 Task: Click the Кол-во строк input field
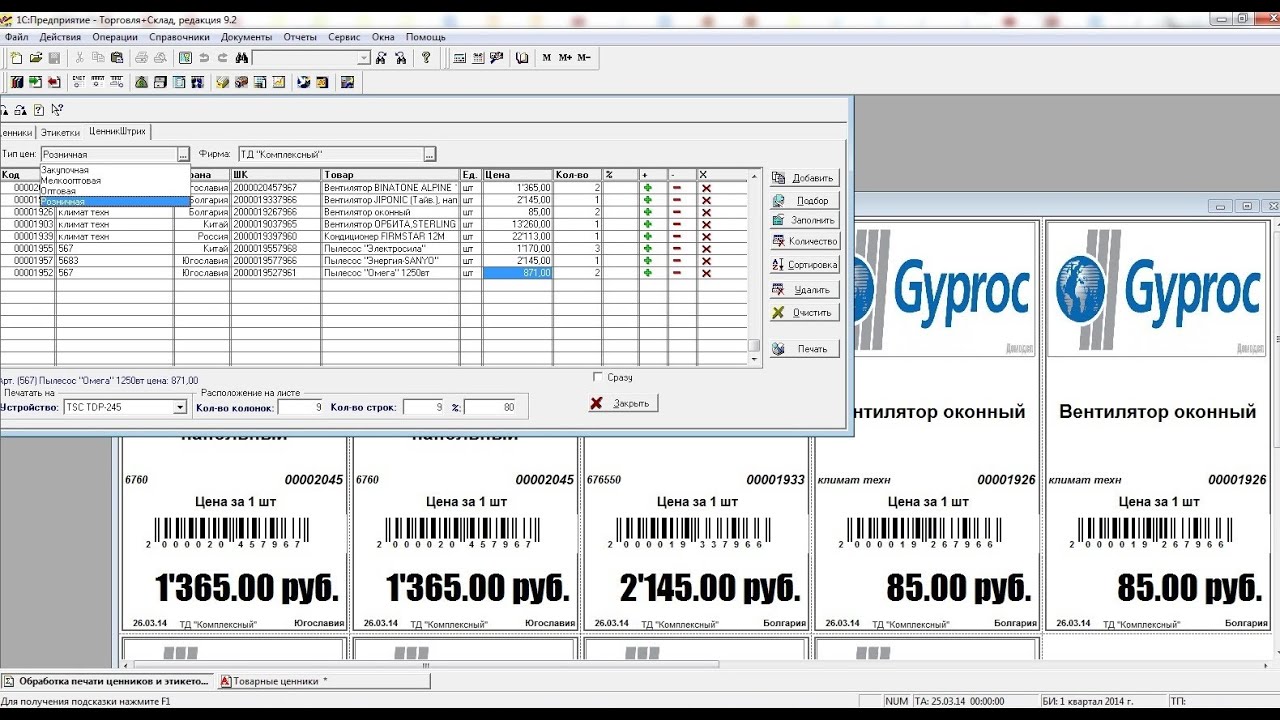tap(424, 407)
